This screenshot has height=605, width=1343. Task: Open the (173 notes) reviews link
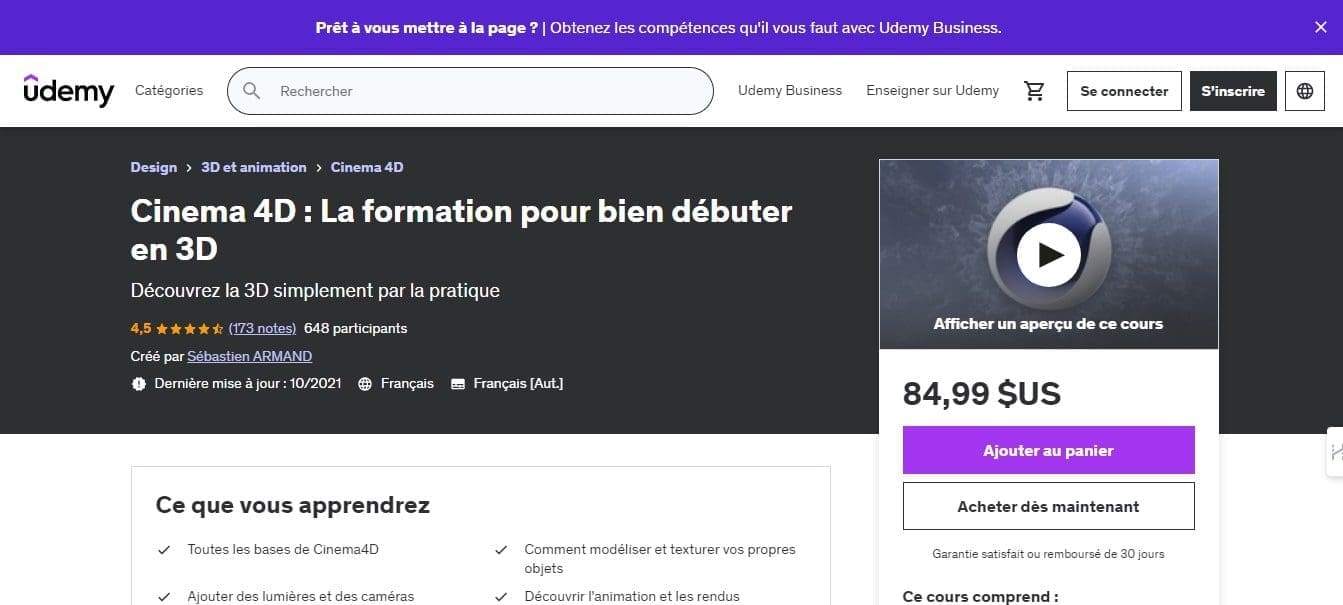click(x=262, y=328)
